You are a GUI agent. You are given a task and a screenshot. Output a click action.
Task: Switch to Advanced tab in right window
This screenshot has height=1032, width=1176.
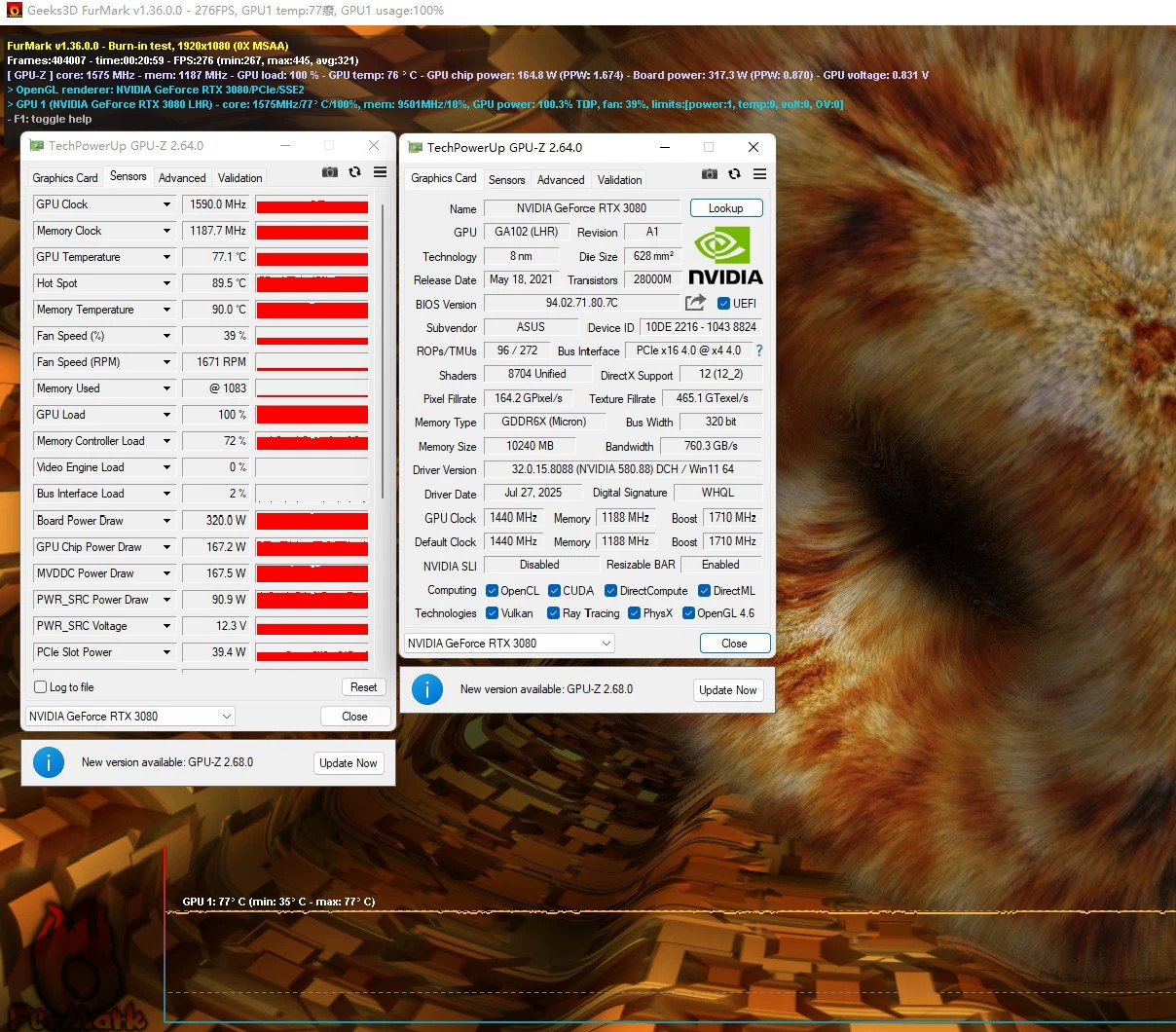coord(561,180)
